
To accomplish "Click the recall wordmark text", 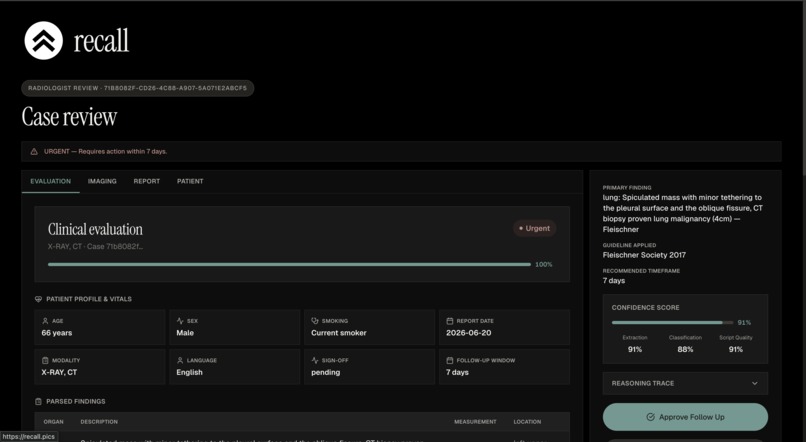I will coord(101,41).
